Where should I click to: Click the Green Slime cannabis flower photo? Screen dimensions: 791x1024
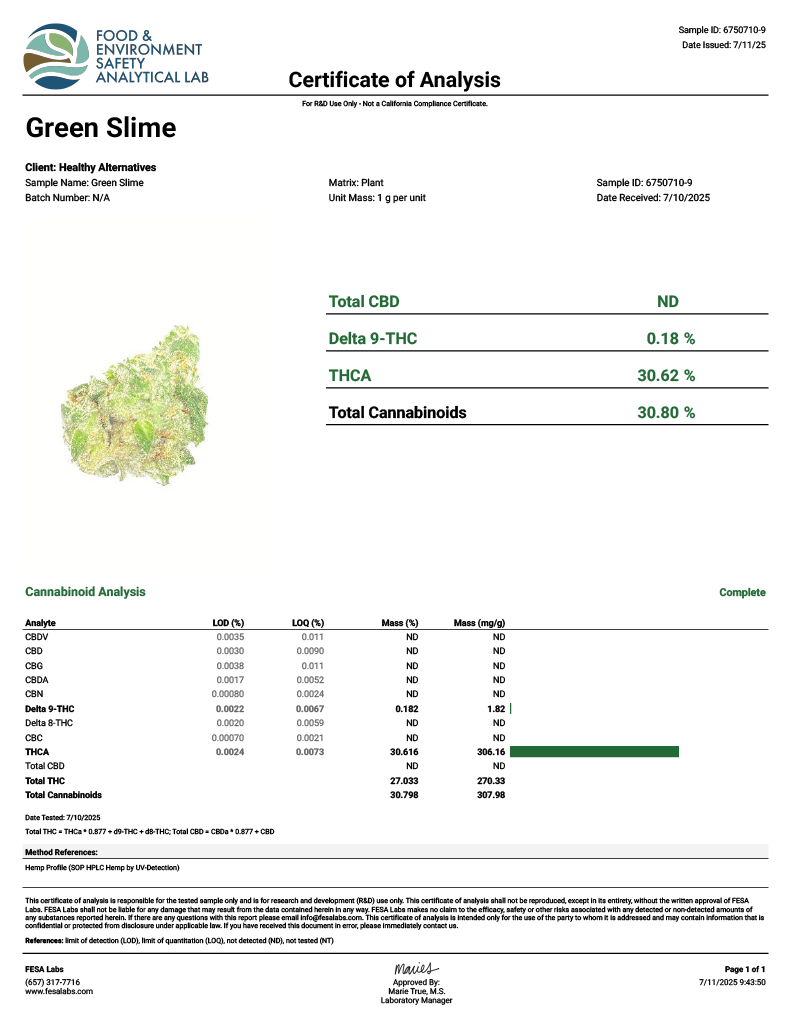[135, 405]
